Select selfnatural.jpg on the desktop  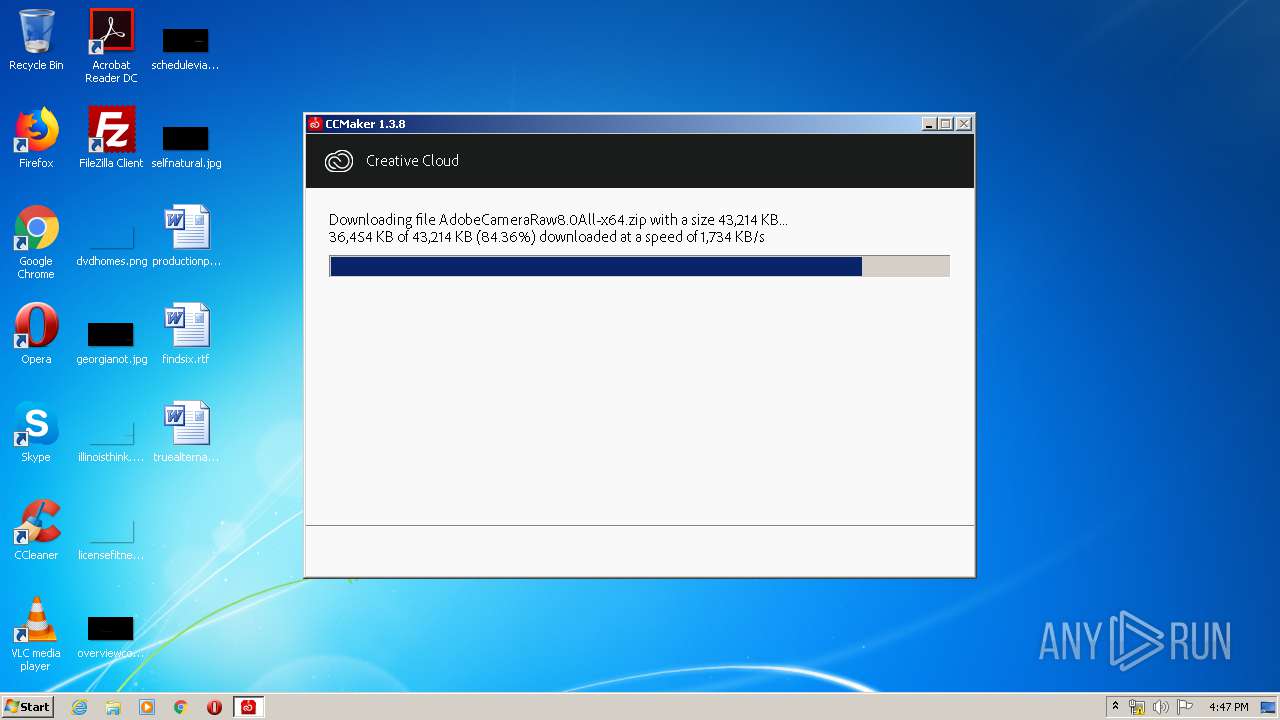(186, 146)
